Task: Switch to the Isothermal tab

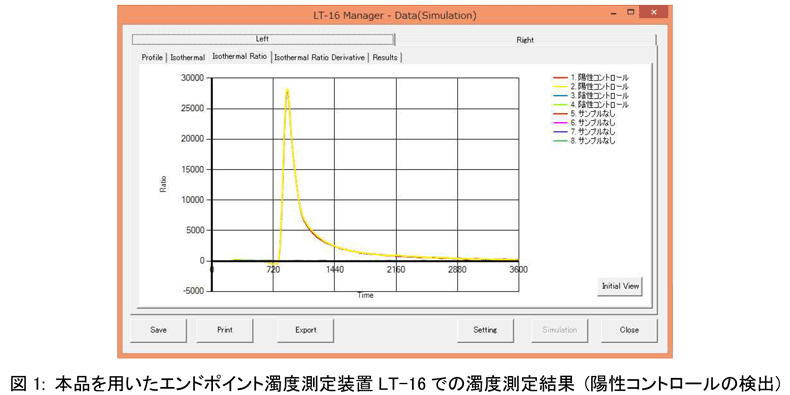Action: pyautogui.click(x=187, y=57)
